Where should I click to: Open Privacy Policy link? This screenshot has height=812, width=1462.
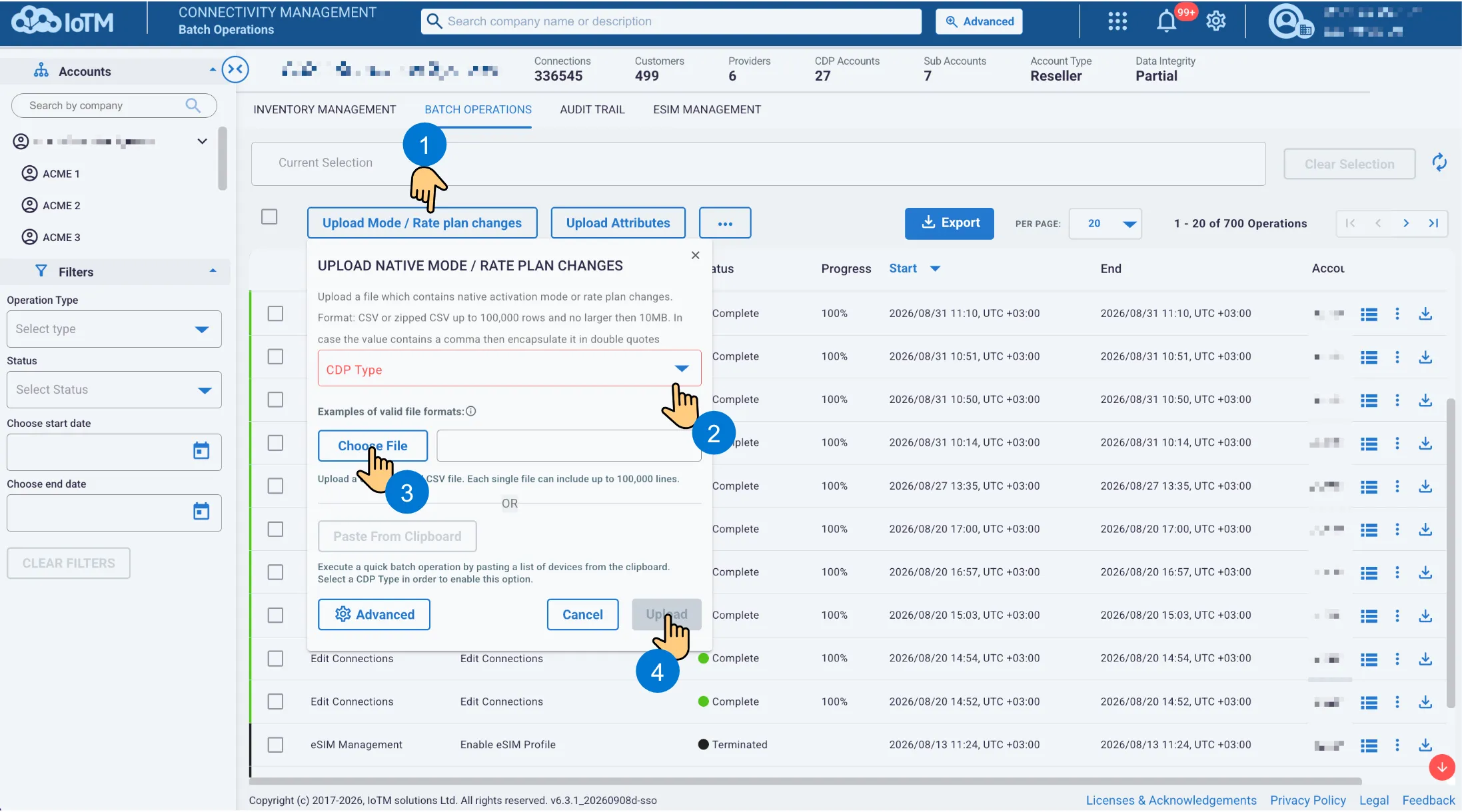[x=1307, y=800]
